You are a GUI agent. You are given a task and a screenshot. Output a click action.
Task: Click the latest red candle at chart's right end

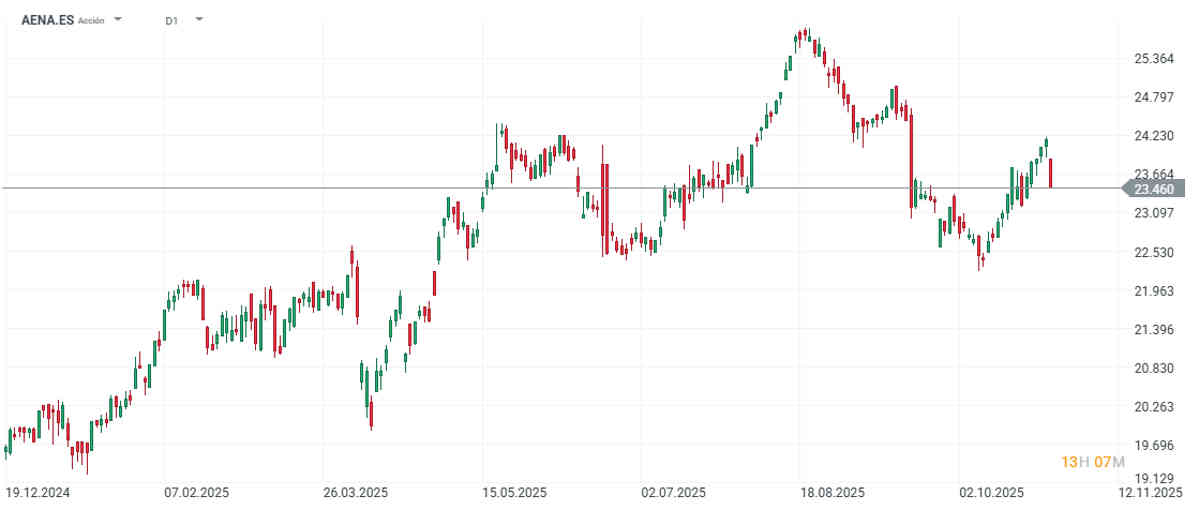coord(1051,173)
